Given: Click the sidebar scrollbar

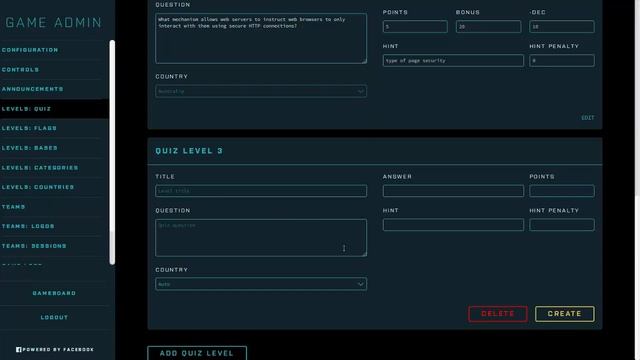Looking at the screenshot, I should [x=112, y=152].
